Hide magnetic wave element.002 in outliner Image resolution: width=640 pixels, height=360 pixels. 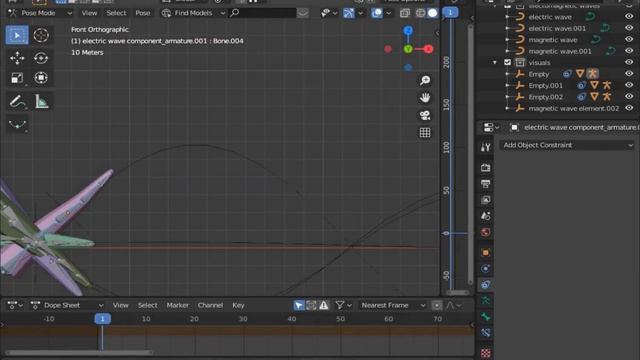coord(629,108)
